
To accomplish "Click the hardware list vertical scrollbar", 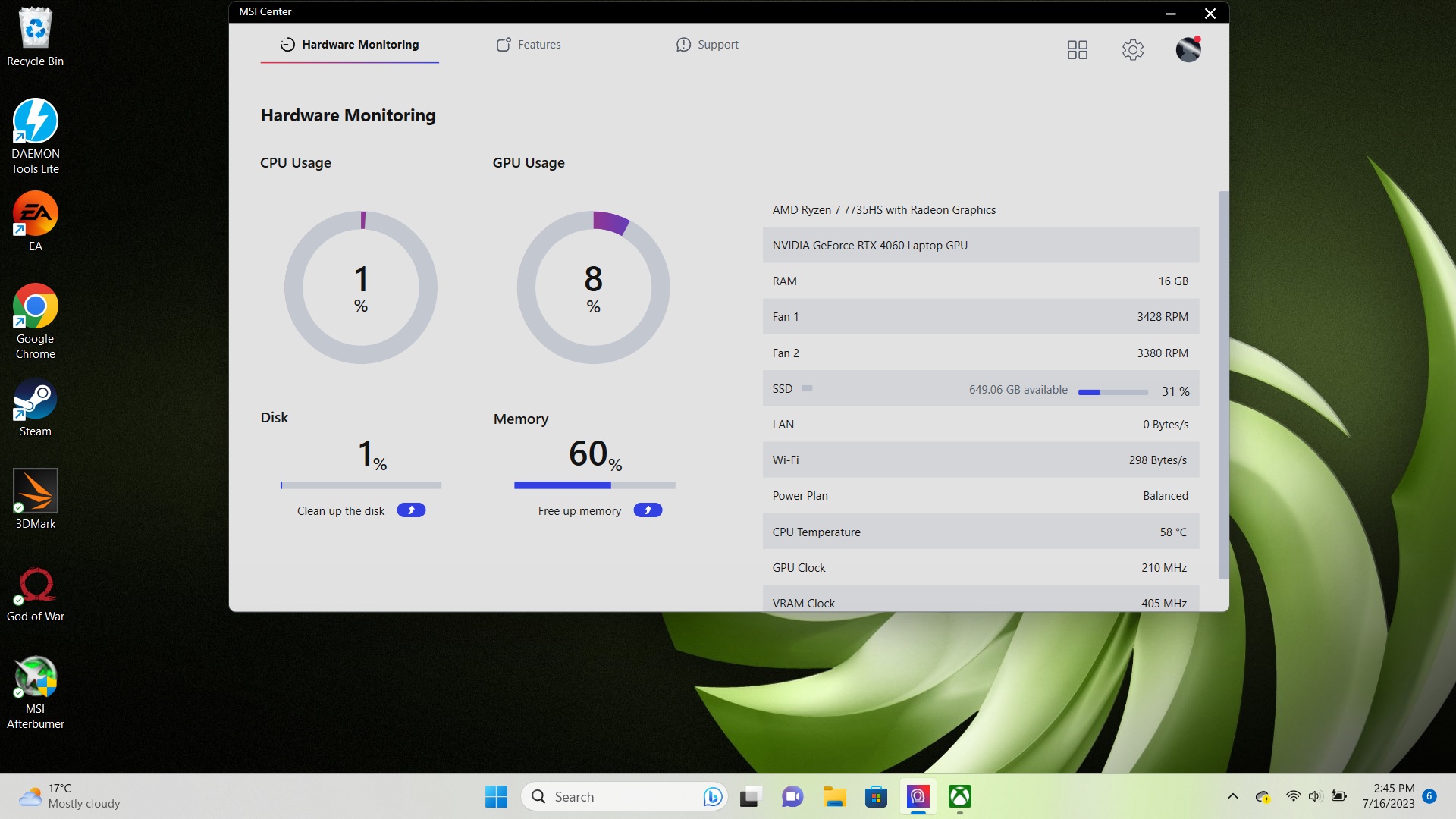I will point(1222,384).
